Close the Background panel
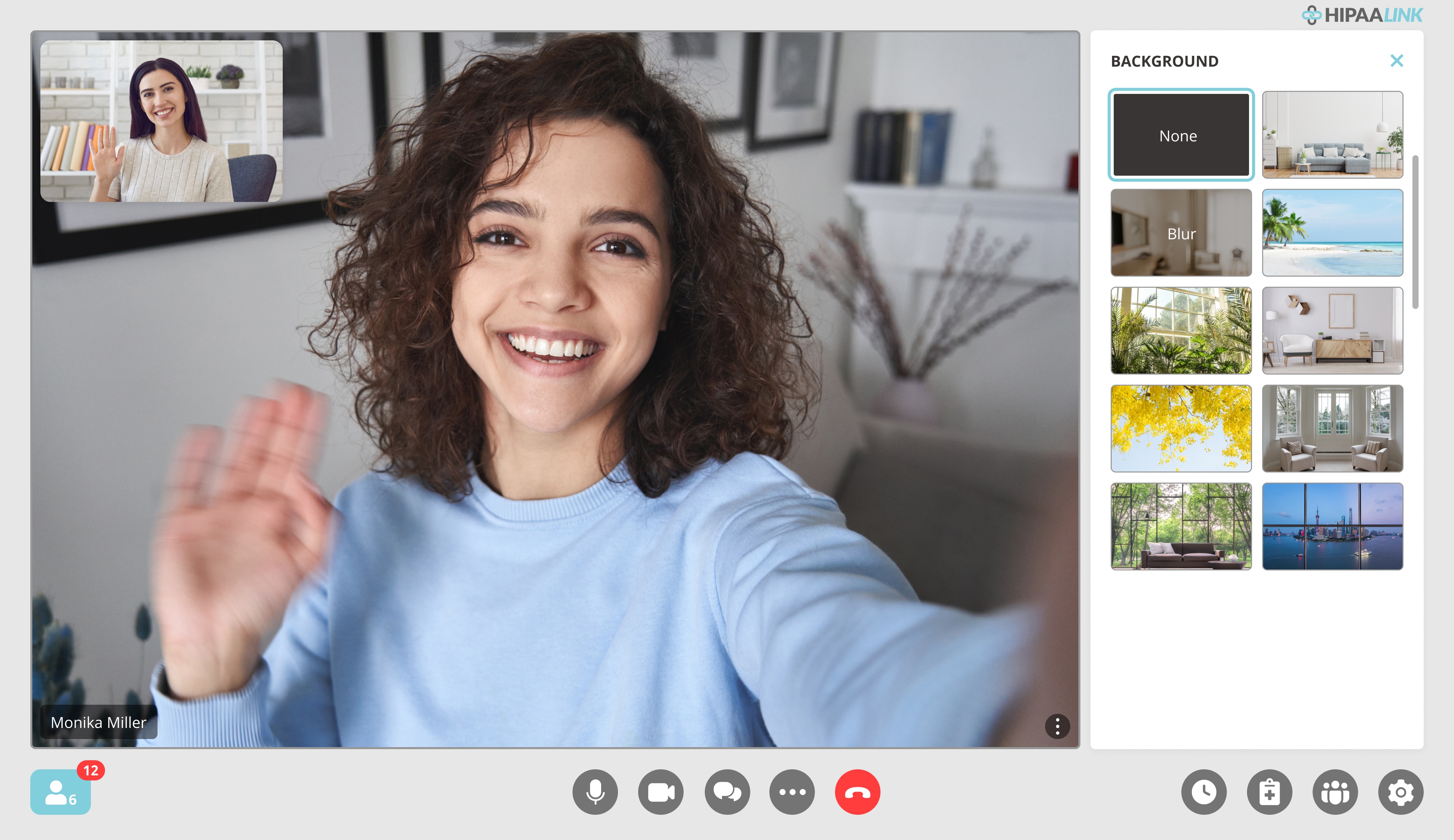The height and width of the screenshot is (840, 1454). tap(1397, 61)
